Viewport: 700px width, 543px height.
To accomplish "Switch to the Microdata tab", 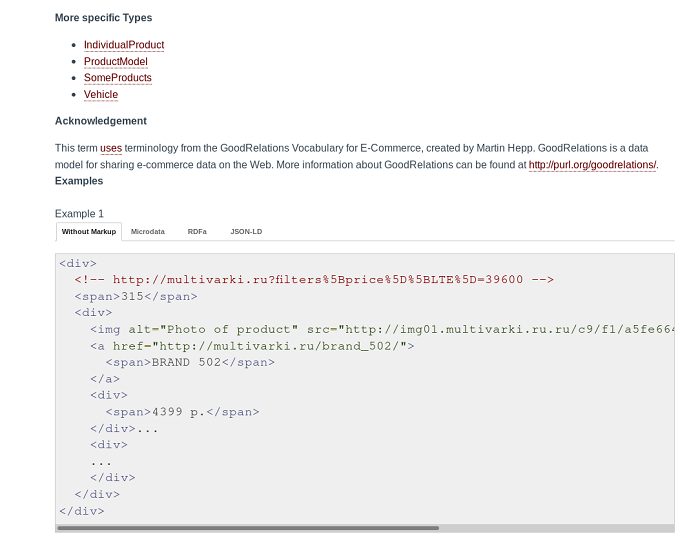I will (147, 232).
